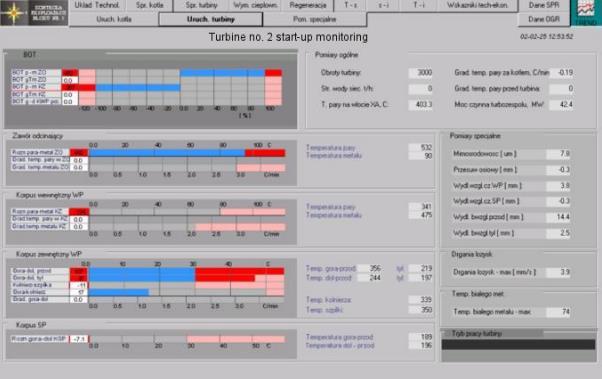Click the Zawor odcinajacy Temperatura pary value 532
Viewport: 602px width, 379px height.
pos(421,147)
